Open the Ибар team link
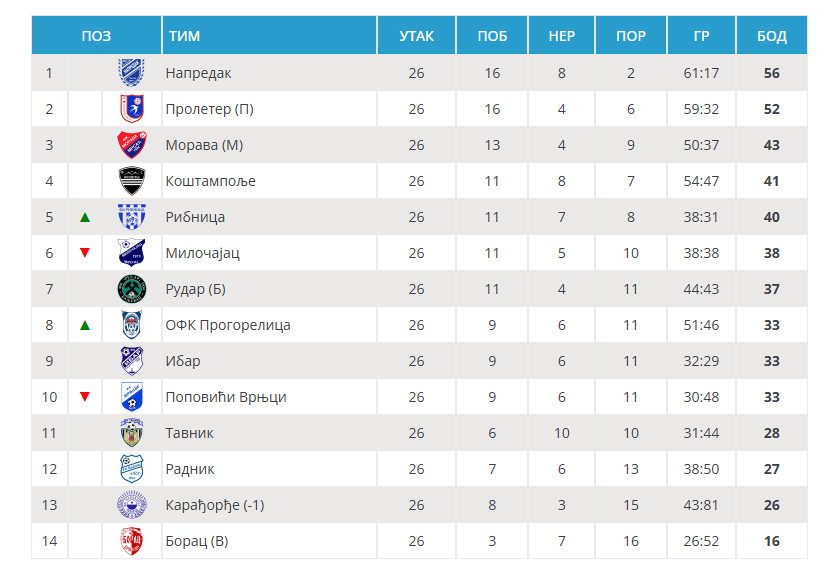829x570 pixels. [183, 361]
